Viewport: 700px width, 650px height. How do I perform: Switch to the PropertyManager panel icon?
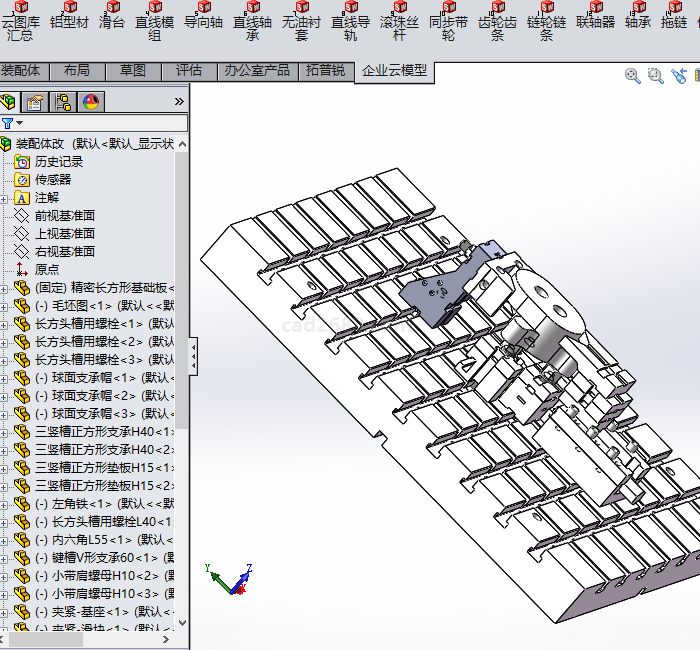36,101
